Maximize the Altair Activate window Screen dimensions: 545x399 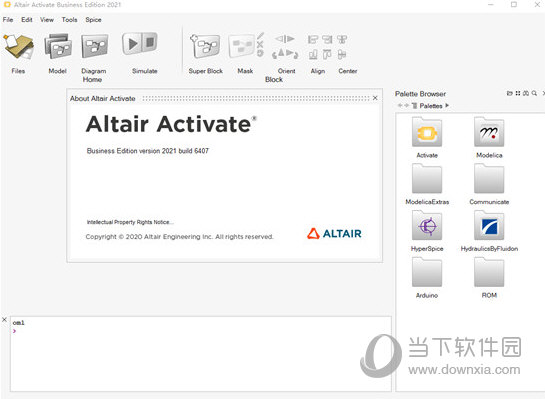514,5
